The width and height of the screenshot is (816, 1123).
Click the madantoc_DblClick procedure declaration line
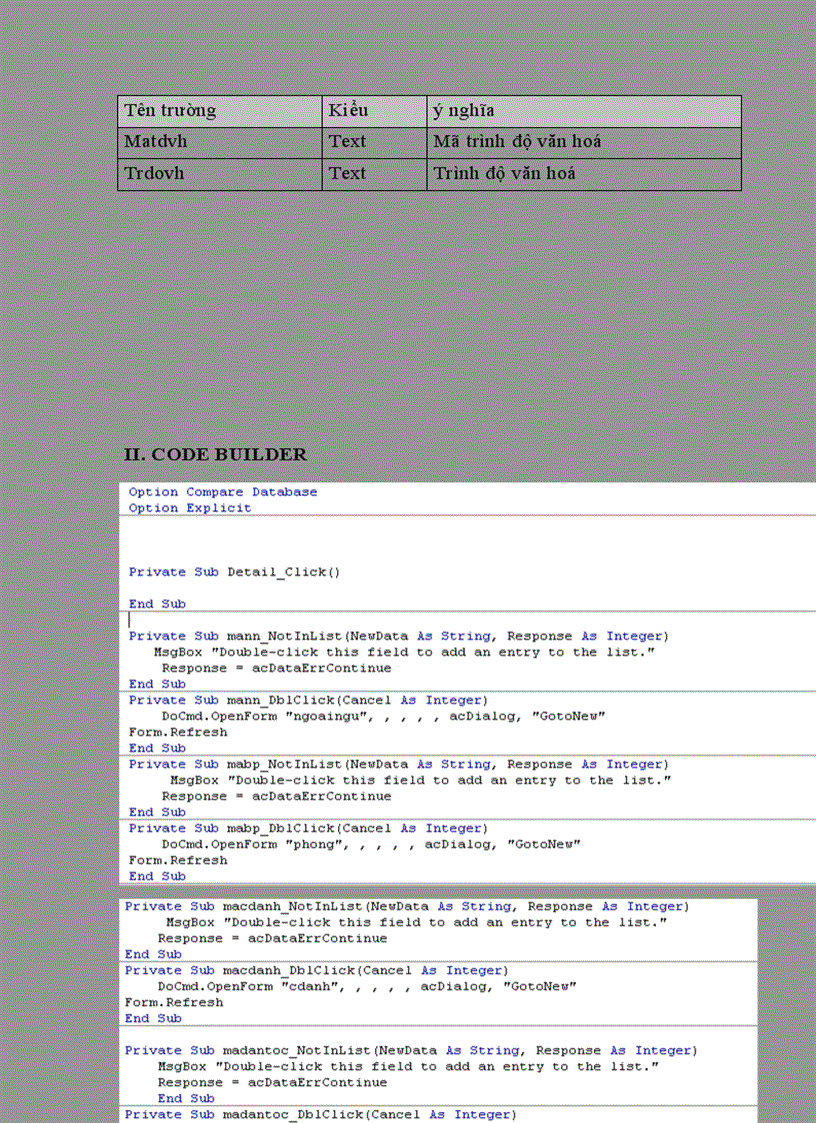tap(320, 1114)
